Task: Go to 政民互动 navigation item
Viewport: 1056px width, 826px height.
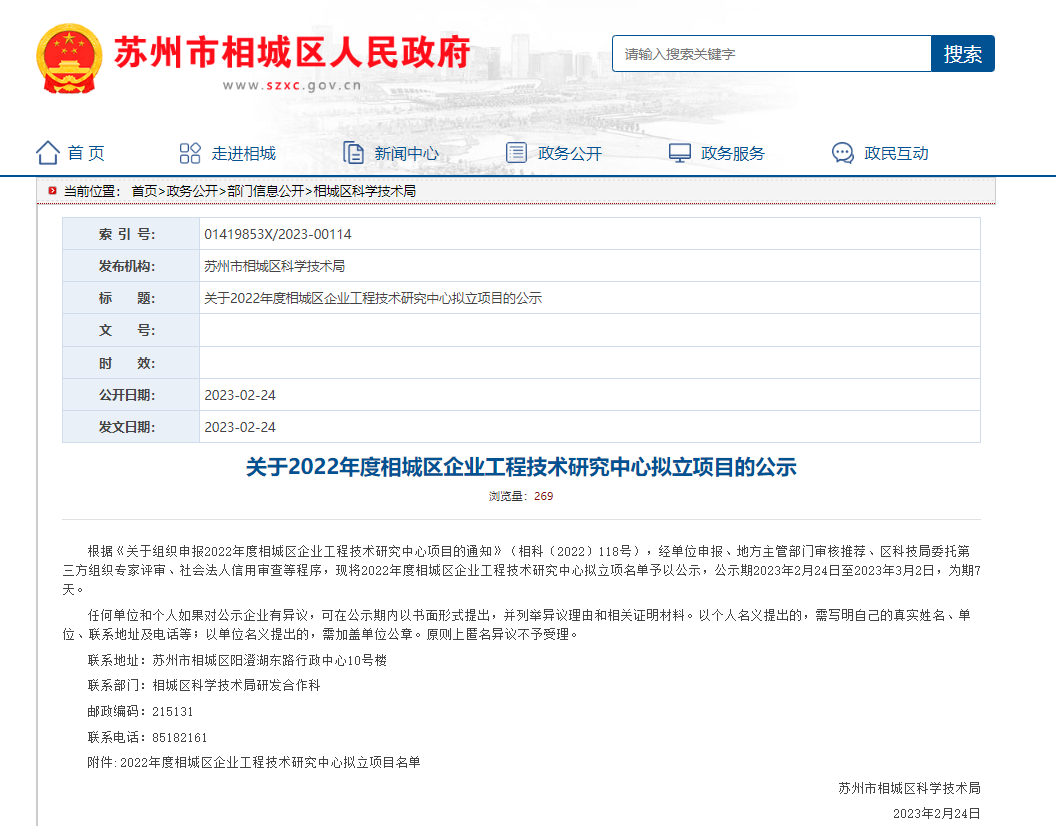Action: pos(896,153)
